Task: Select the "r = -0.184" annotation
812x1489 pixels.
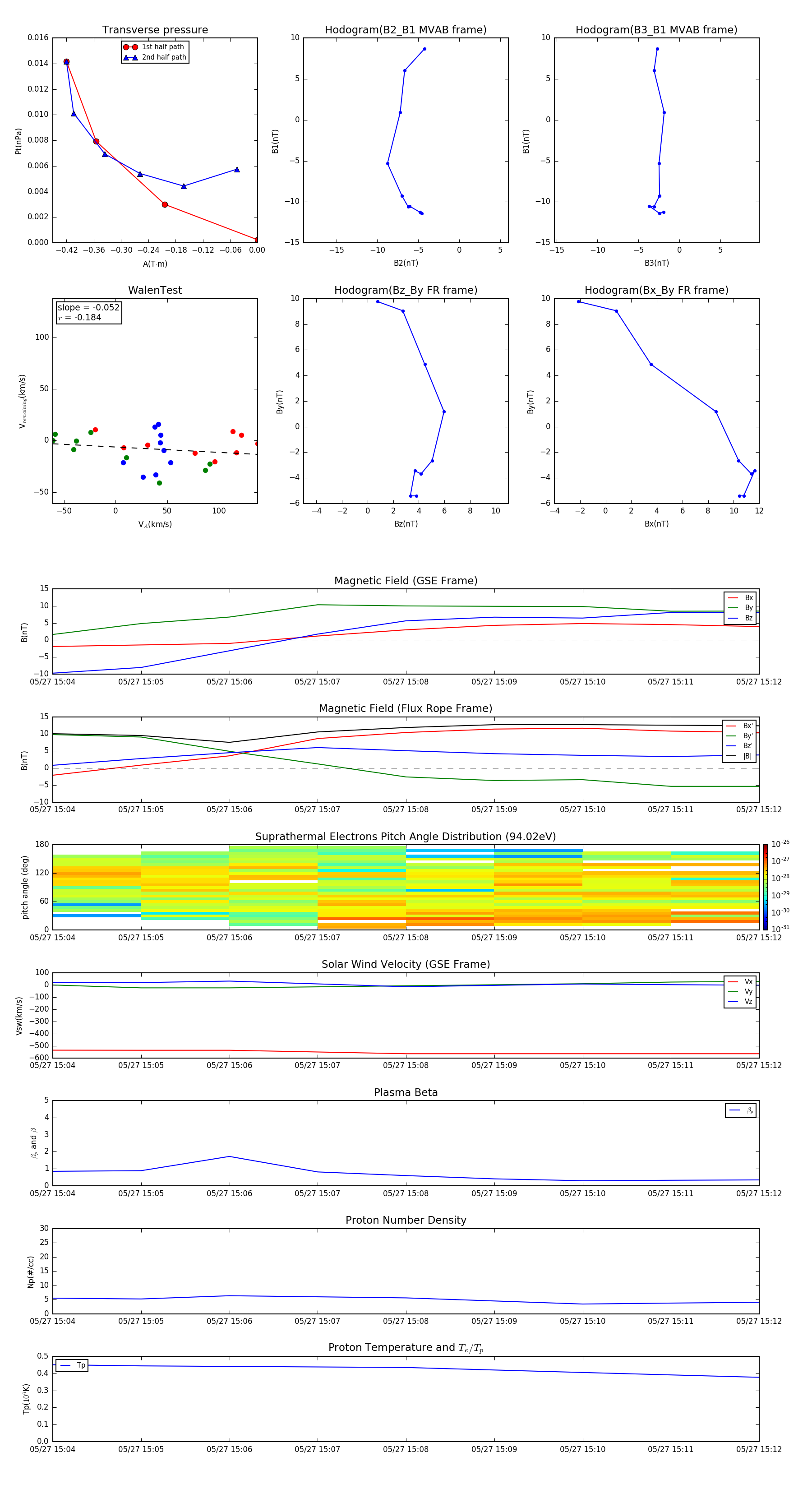Action: tap(80, 317)
